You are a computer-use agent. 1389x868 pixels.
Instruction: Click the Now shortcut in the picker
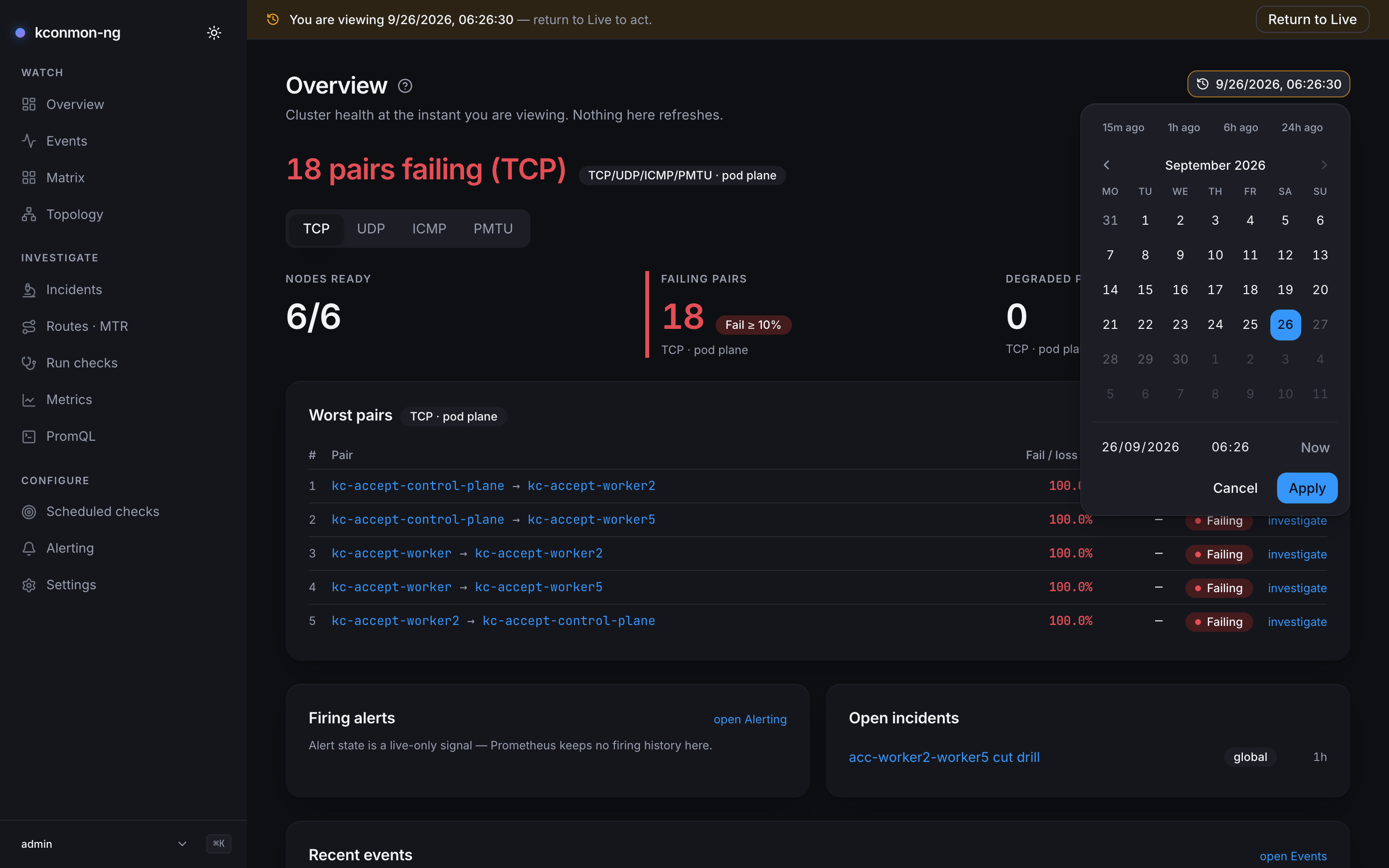(x=1315, y=447)
